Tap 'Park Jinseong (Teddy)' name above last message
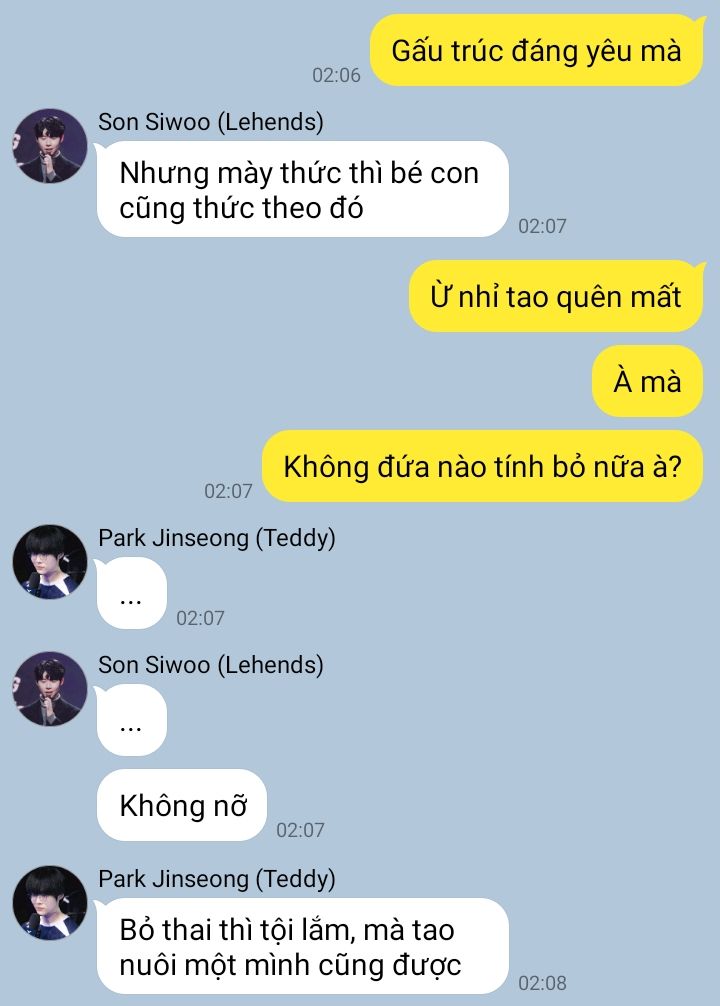Image resolution: width=720 pixels, height=1006 pixels. [217, 880]
